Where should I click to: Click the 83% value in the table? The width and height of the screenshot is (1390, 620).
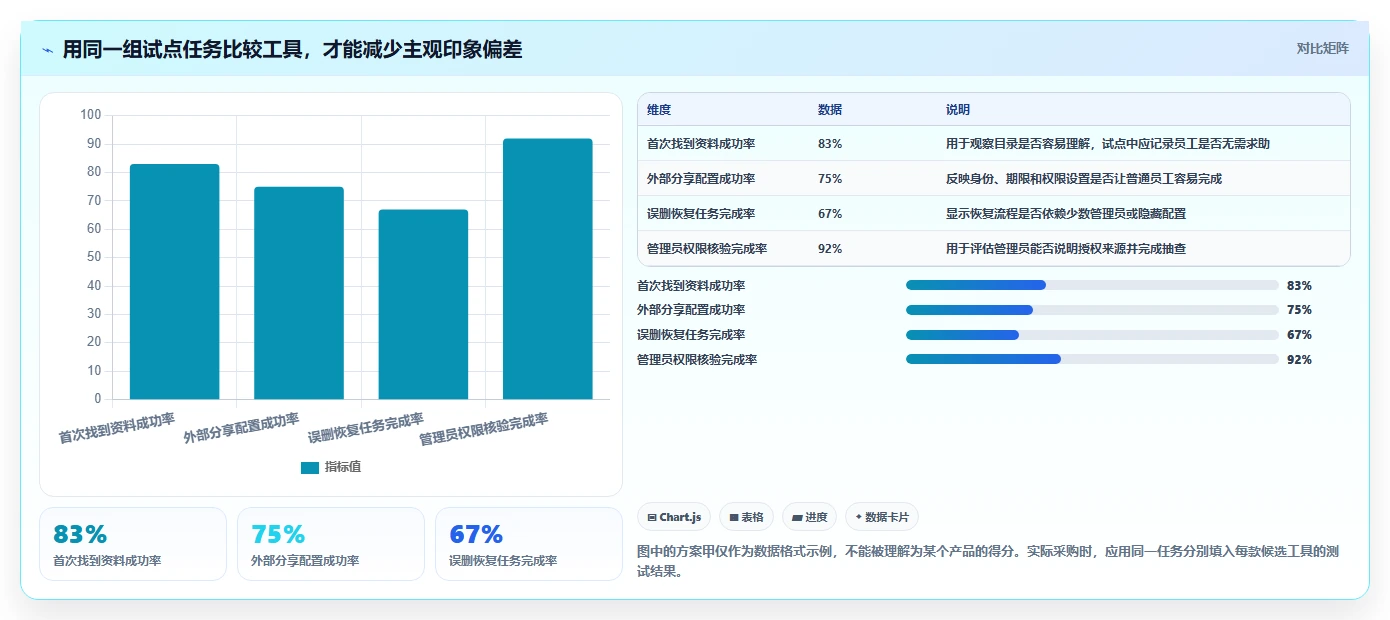[x=830, y=144]
